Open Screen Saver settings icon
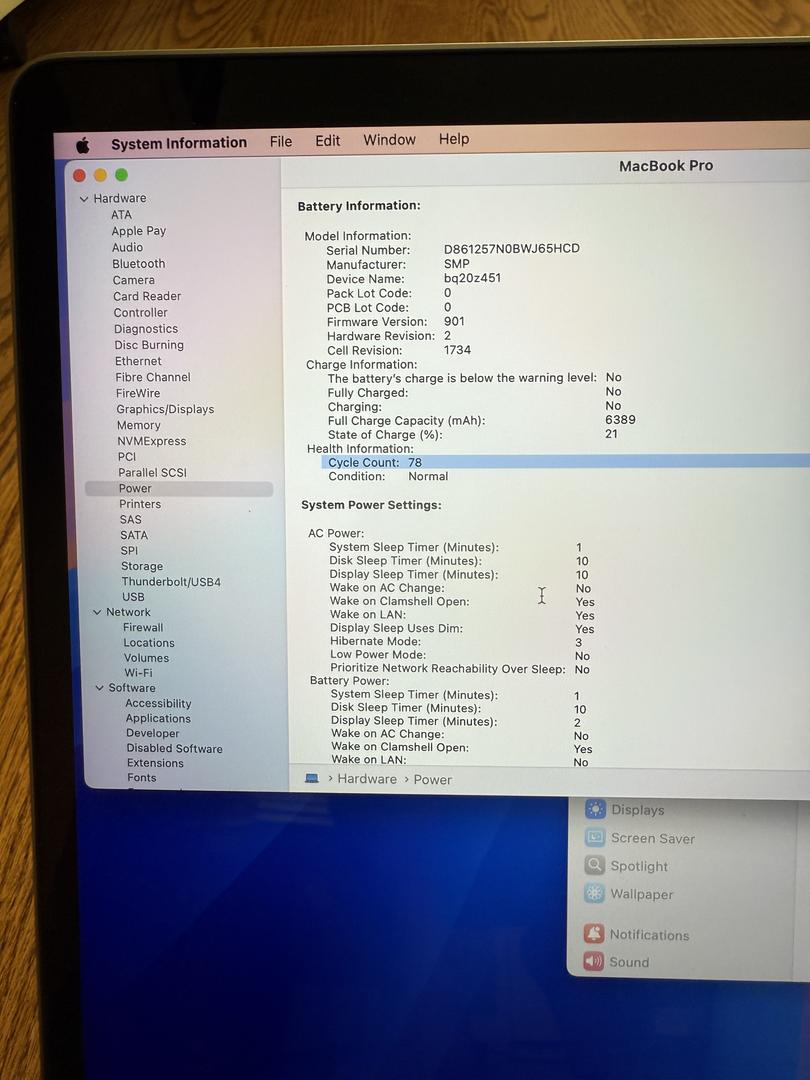The height and width of the screenshot is (1080, 810). pos(596,837)
